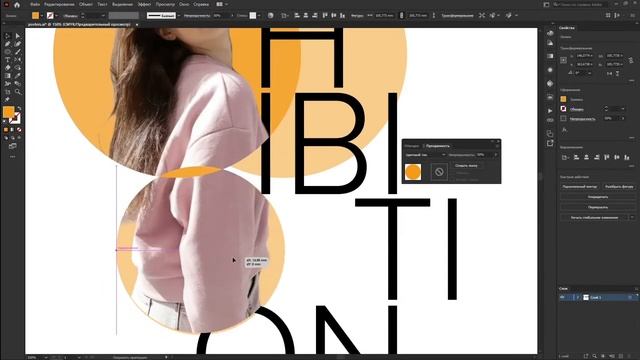Open the Transparency panel menu icon

pyautogui.click(x=498, y=146)
